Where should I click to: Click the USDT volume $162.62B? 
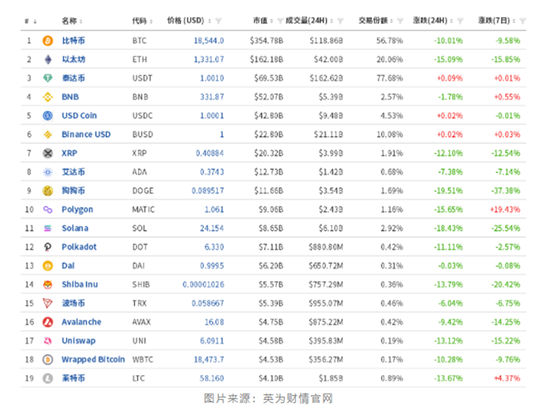tap(326, 78)
